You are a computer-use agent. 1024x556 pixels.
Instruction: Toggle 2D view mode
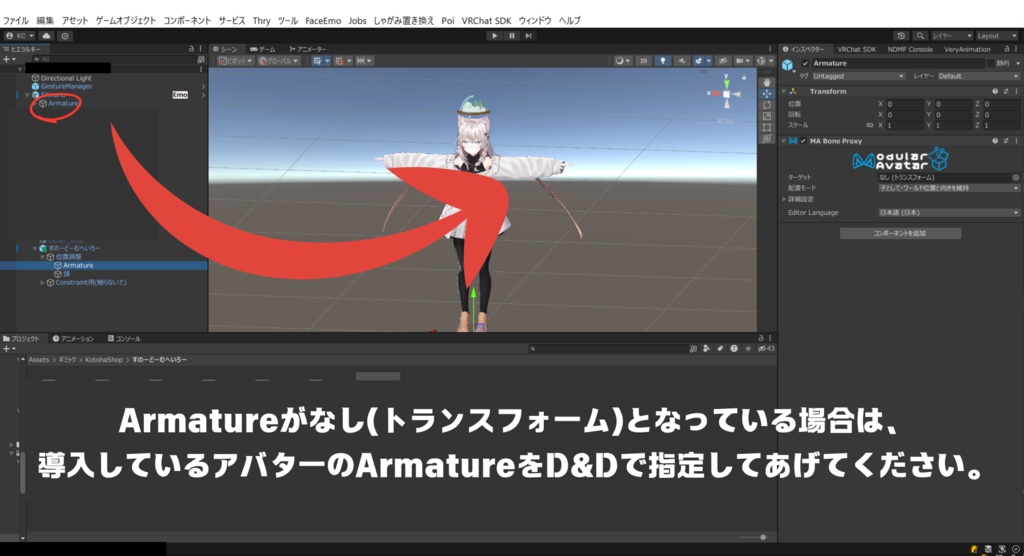click(643, 61)
